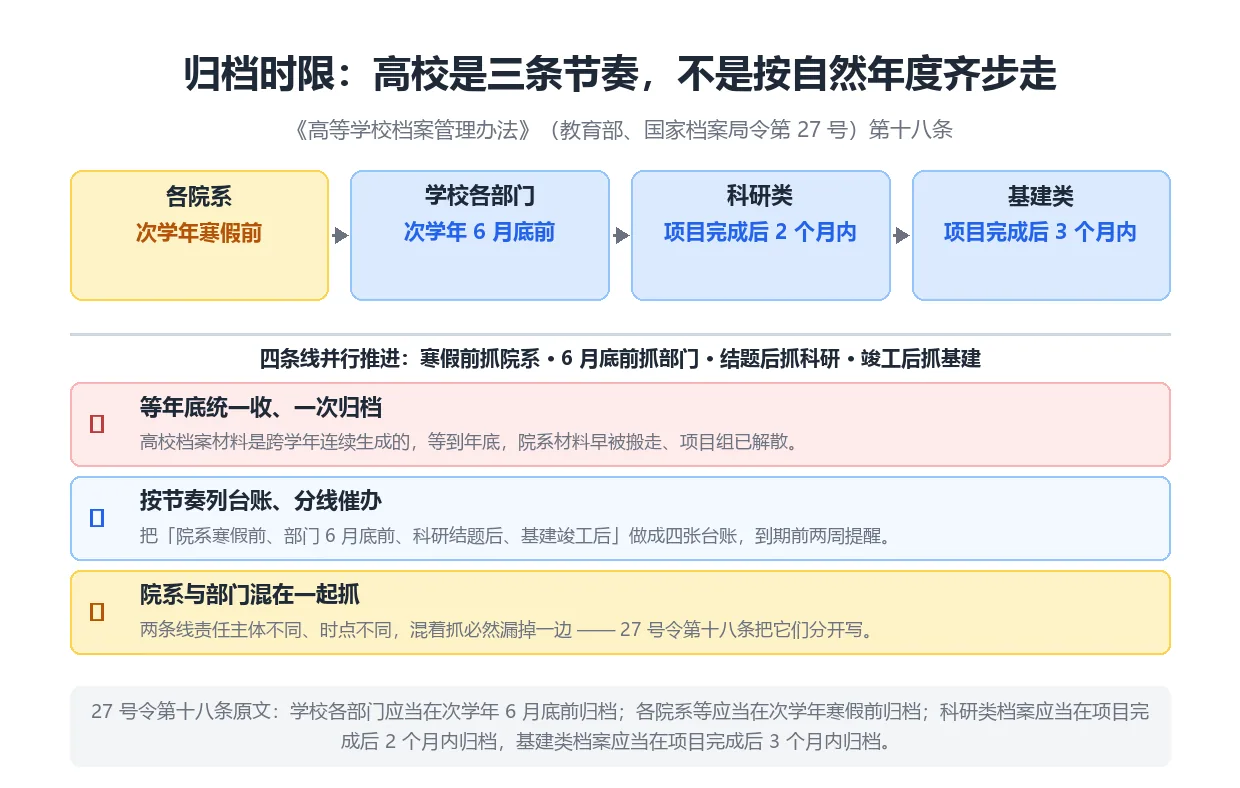
Task: Click the 科研类 card heading
Action: (760, 197)
